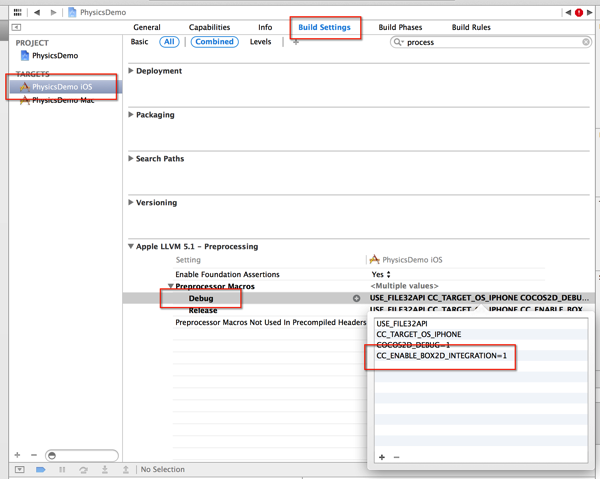
Task: Pause program execution
Action: point(62,469)
